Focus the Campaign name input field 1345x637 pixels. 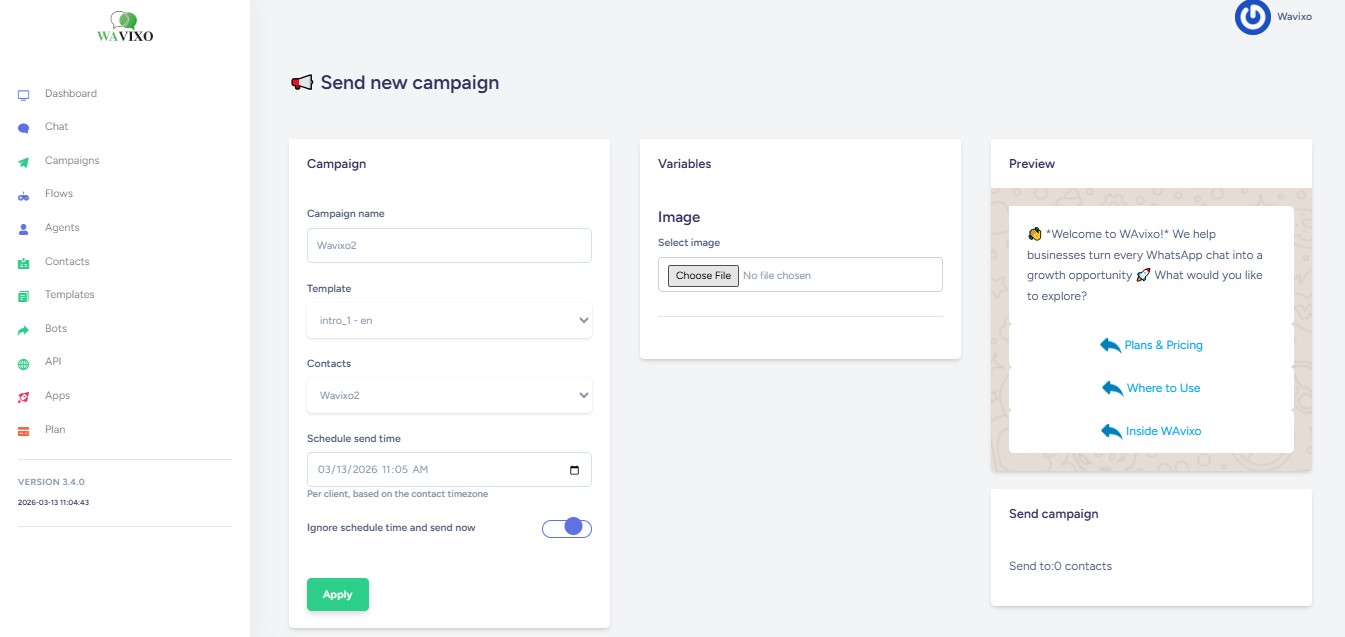pyautogui.click(x=449, y=246)
